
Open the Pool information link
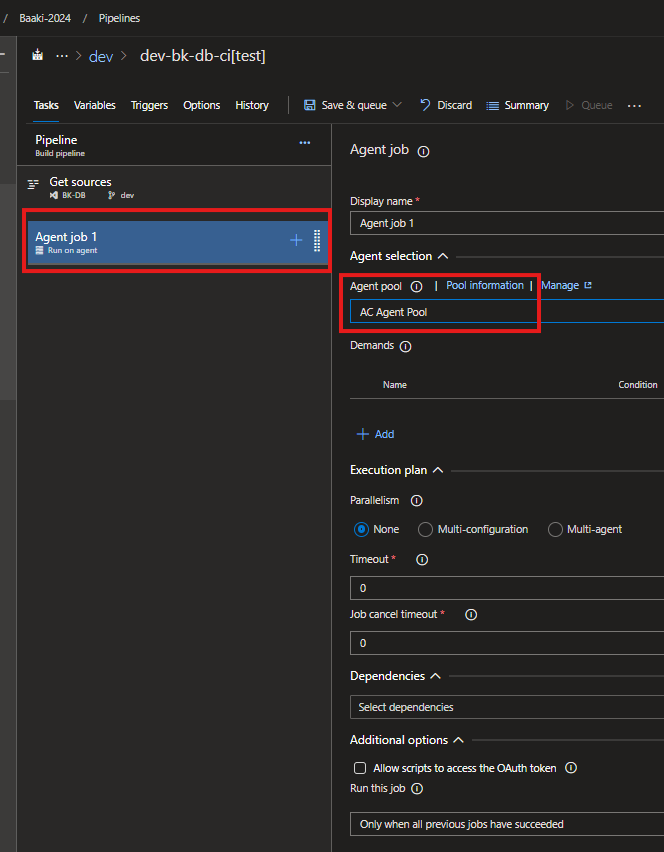tap(485, 285)
